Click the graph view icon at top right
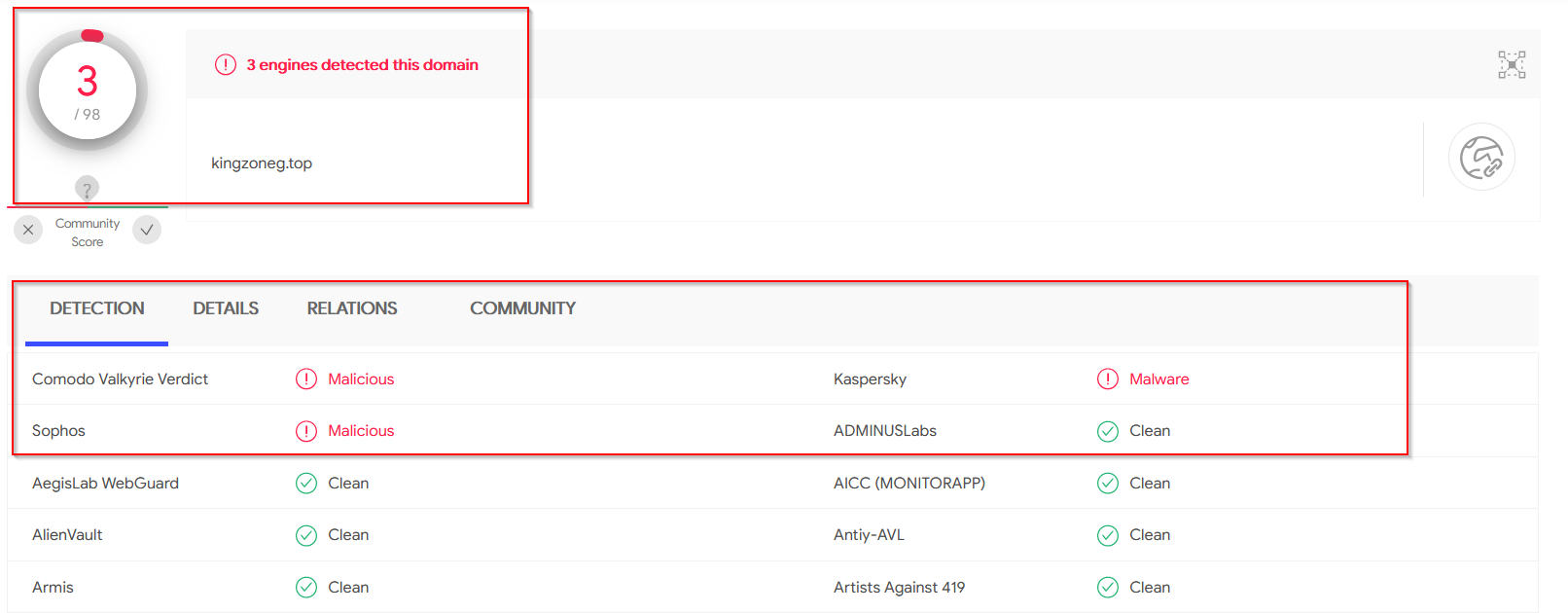 click(x=1511, y=64)
